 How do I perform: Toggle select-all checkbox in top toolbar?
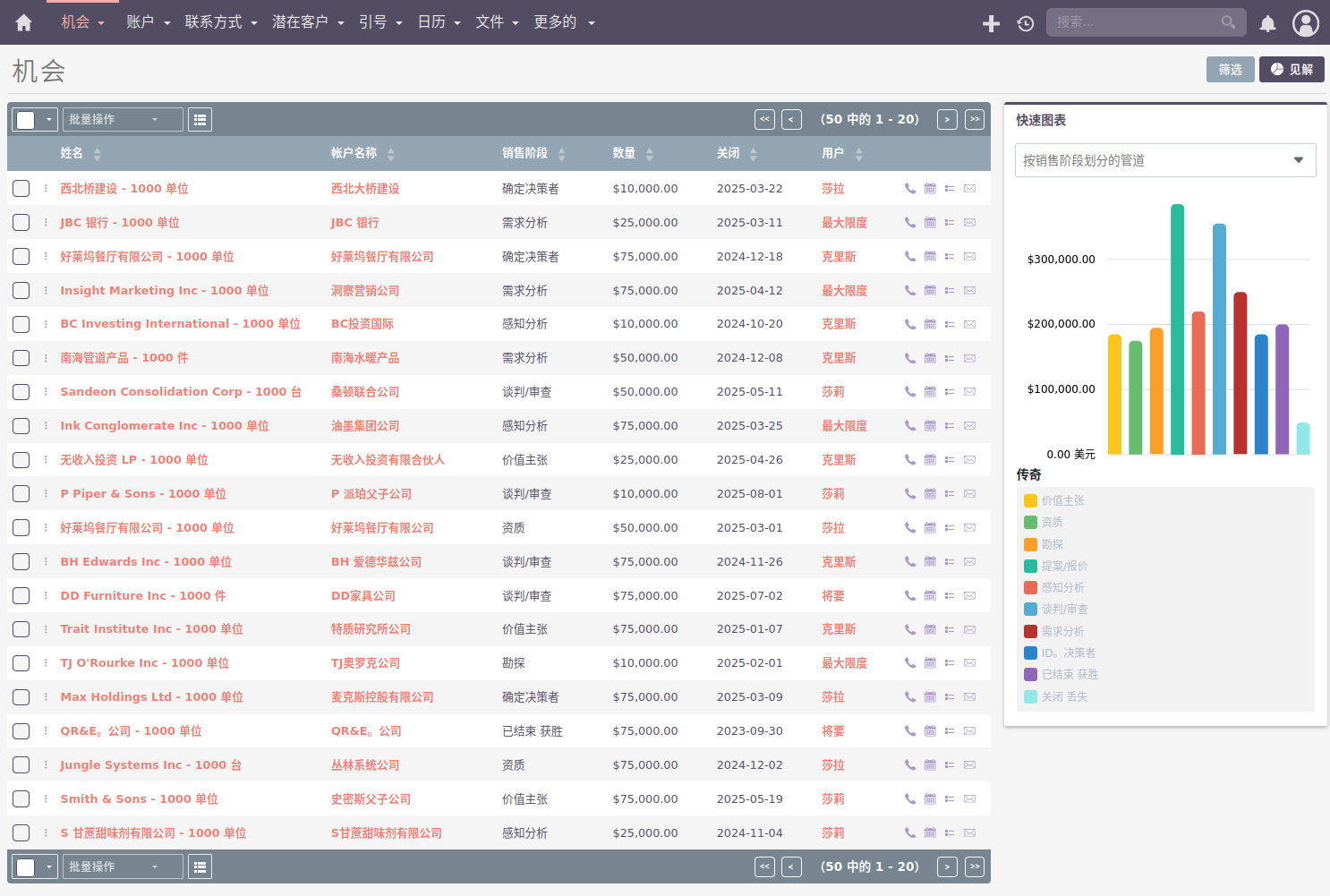26,120
